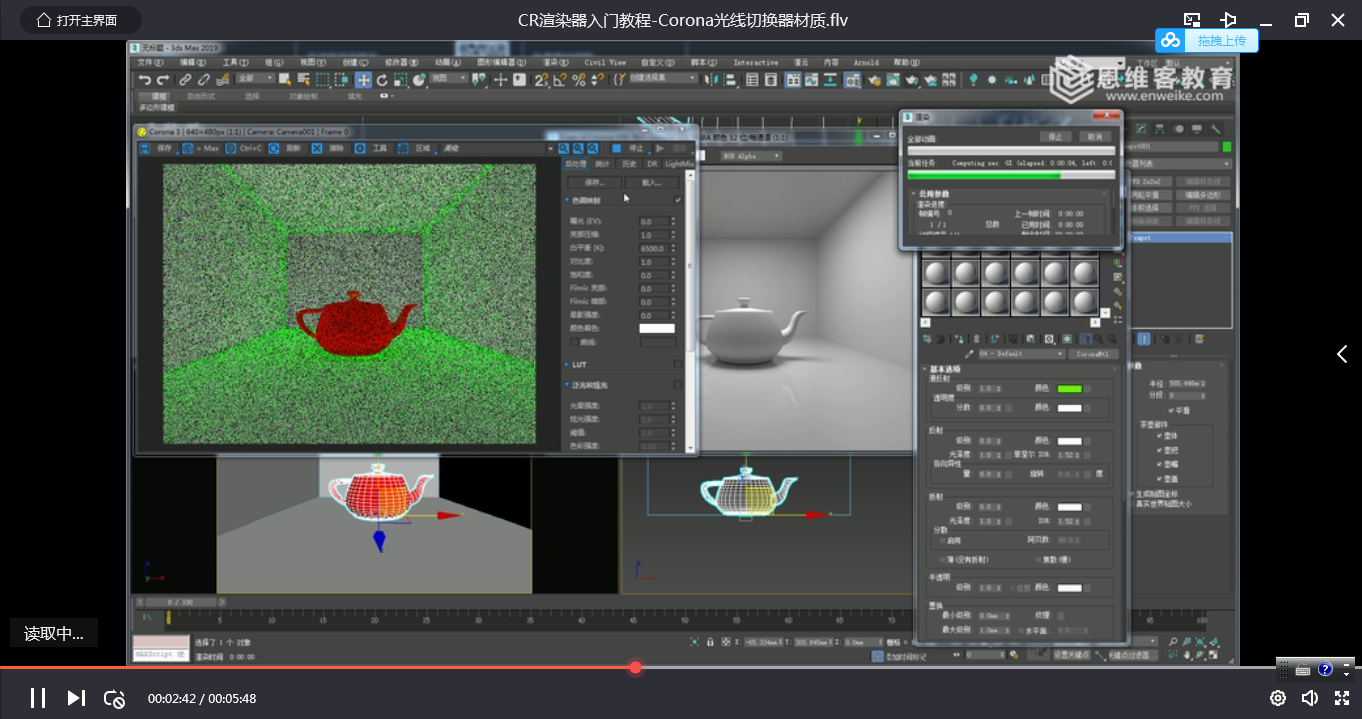
Task: Skip to the next video
Action: click(76, 698)
